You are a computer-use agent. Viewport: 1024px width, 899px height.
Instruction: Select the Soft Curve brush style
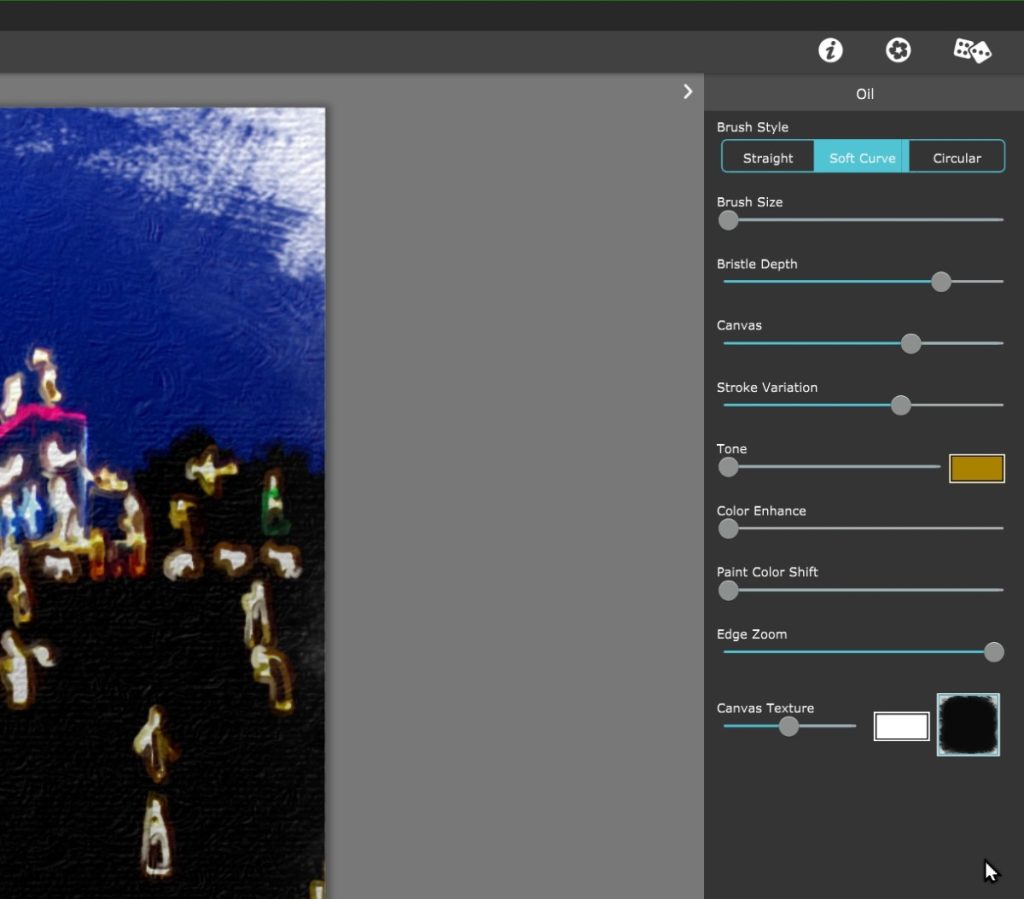(x=861, y=157)
